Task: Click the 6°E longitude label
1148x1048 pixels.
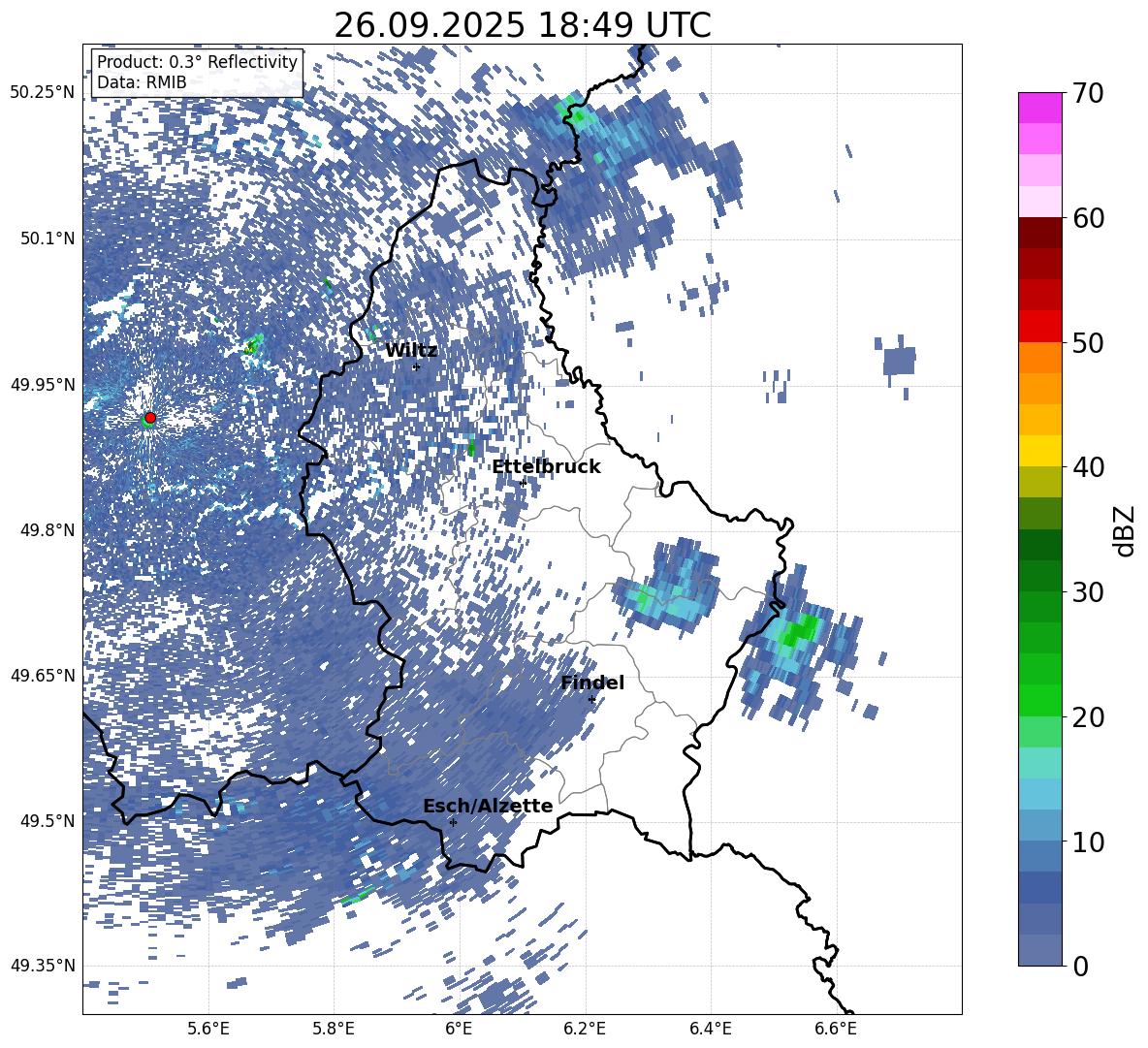Action: [x=459, y=1029]
